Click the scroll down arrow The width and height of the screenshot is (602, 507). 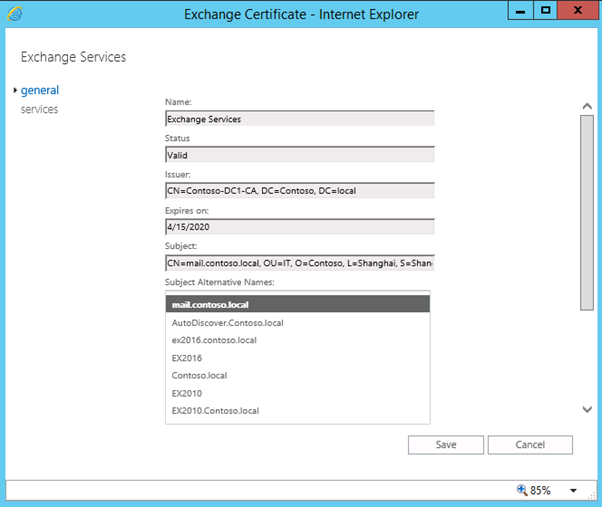tap(587, 409)
